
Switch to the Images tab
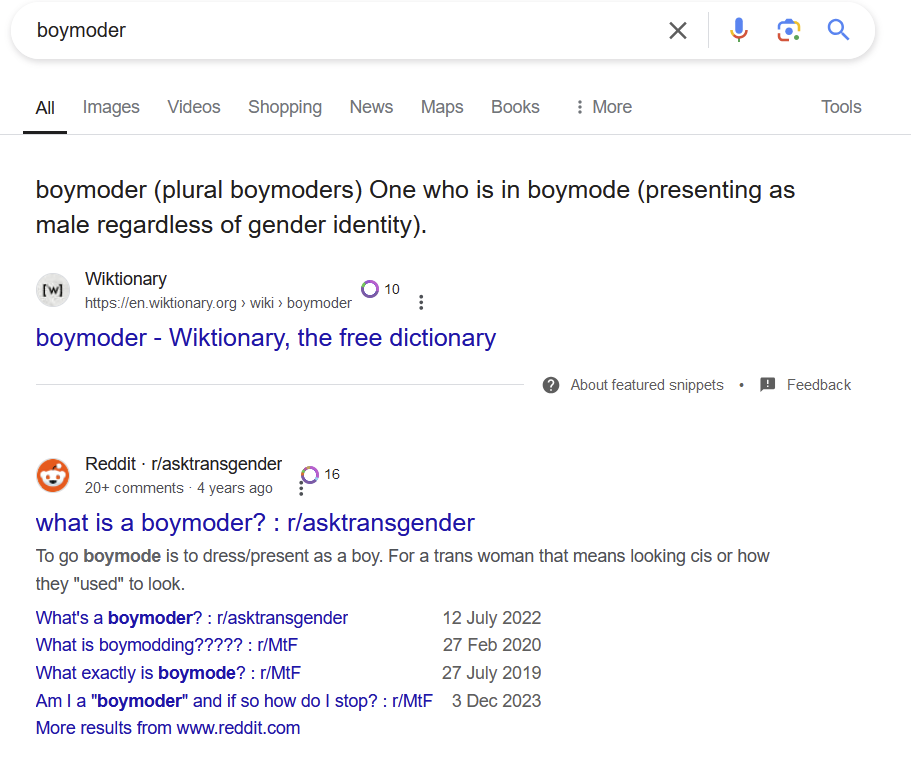[111, 107]
